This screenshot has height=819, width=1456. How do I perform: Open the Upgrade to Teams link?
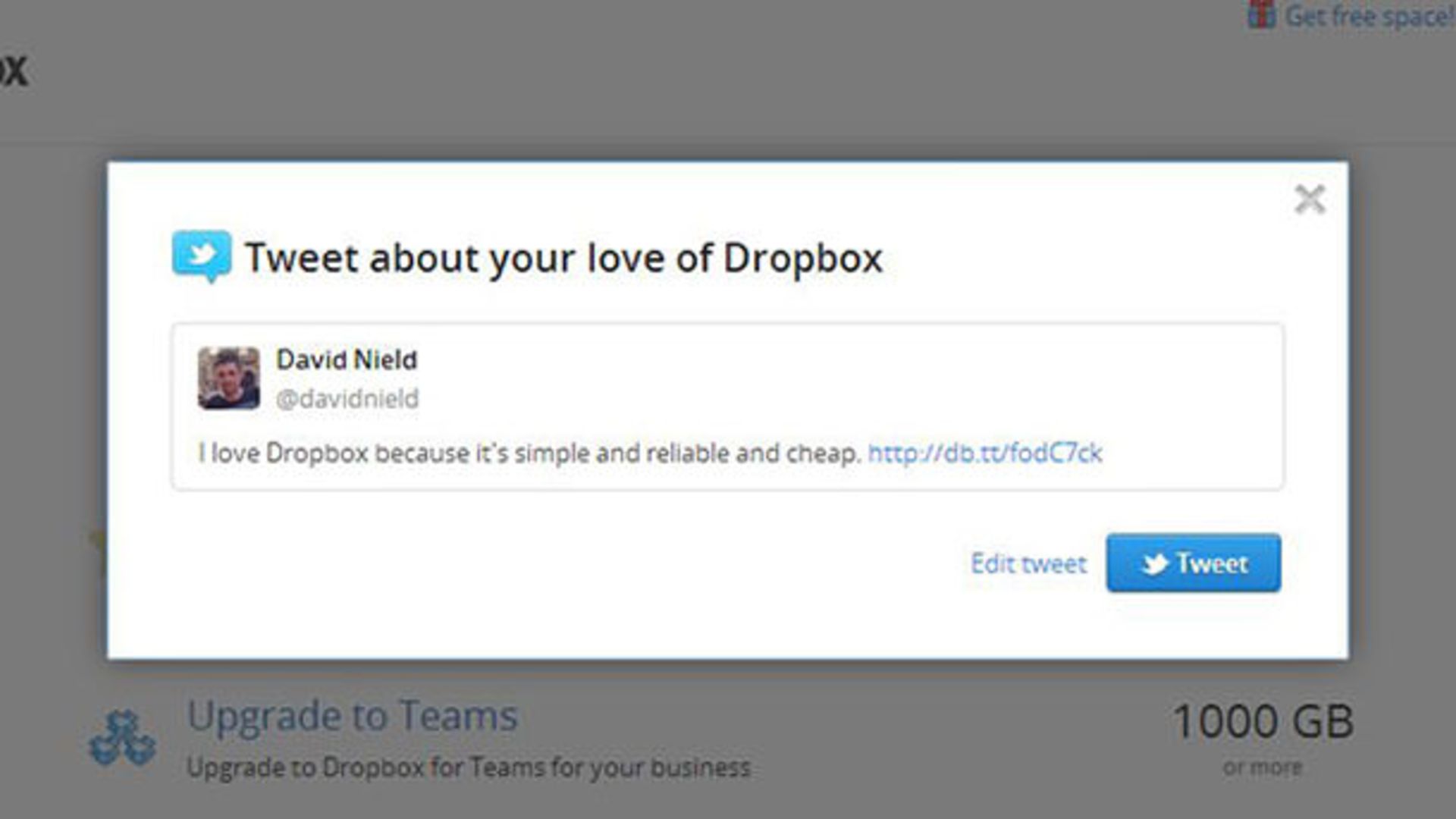pyautogui.click(x=353, y=716)
